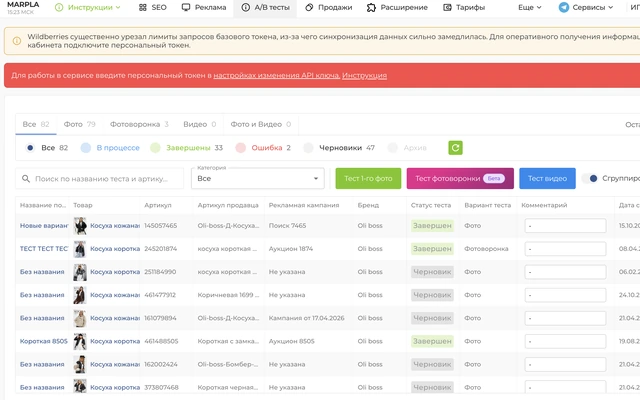This screenshot has height=400, width=640.
Task: Click the Аукцион 1874 campaign cell
Action: 291,249
